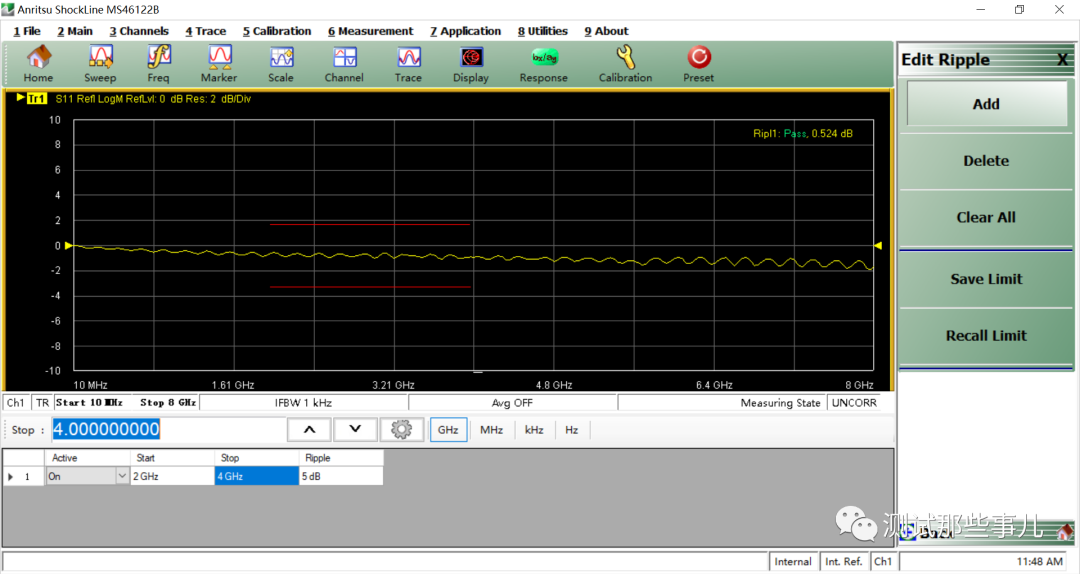Select kHz unit button
Image resolution: width=1080 pixels, height=574 pixels.
[x=534, y=429]
